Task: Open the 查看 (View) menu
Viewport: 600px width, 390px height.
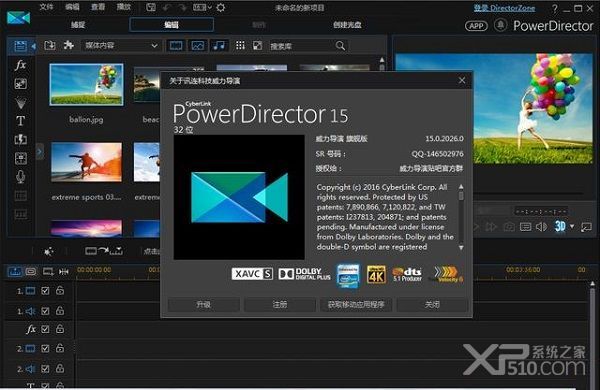Action: (98, 7)
